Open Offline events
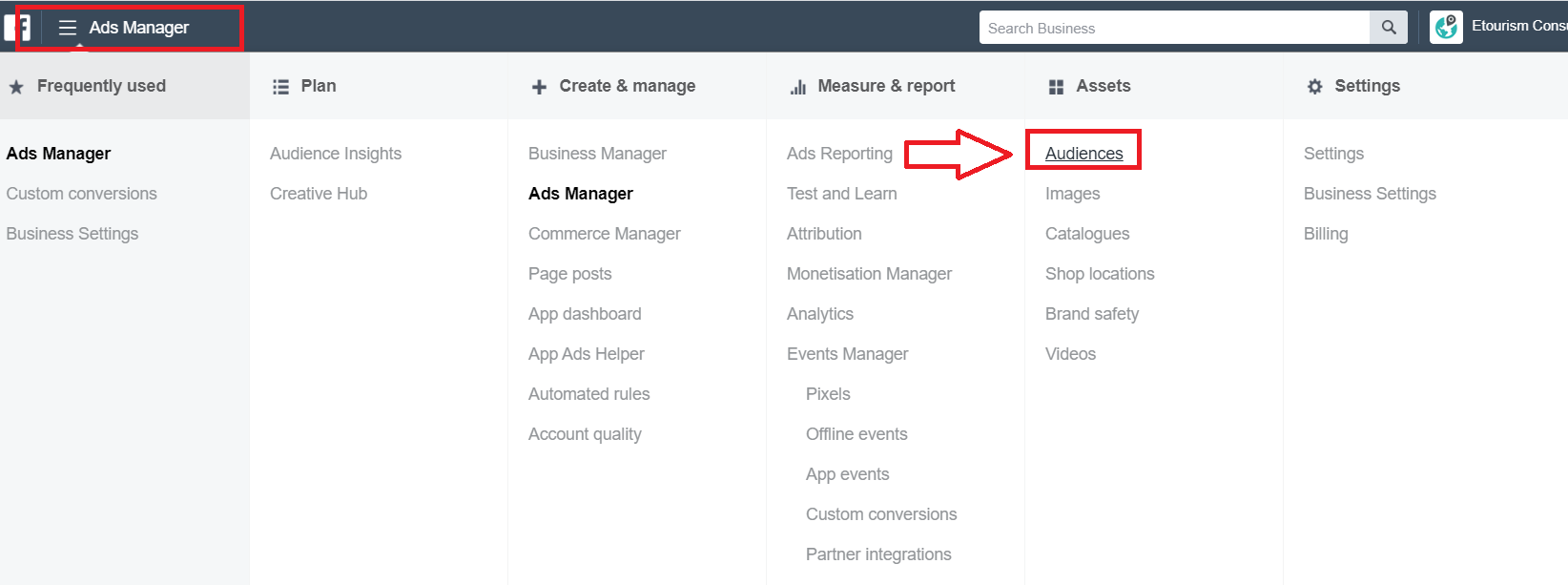The height and width of the screenshot is (585, 1568). (856, 434)
